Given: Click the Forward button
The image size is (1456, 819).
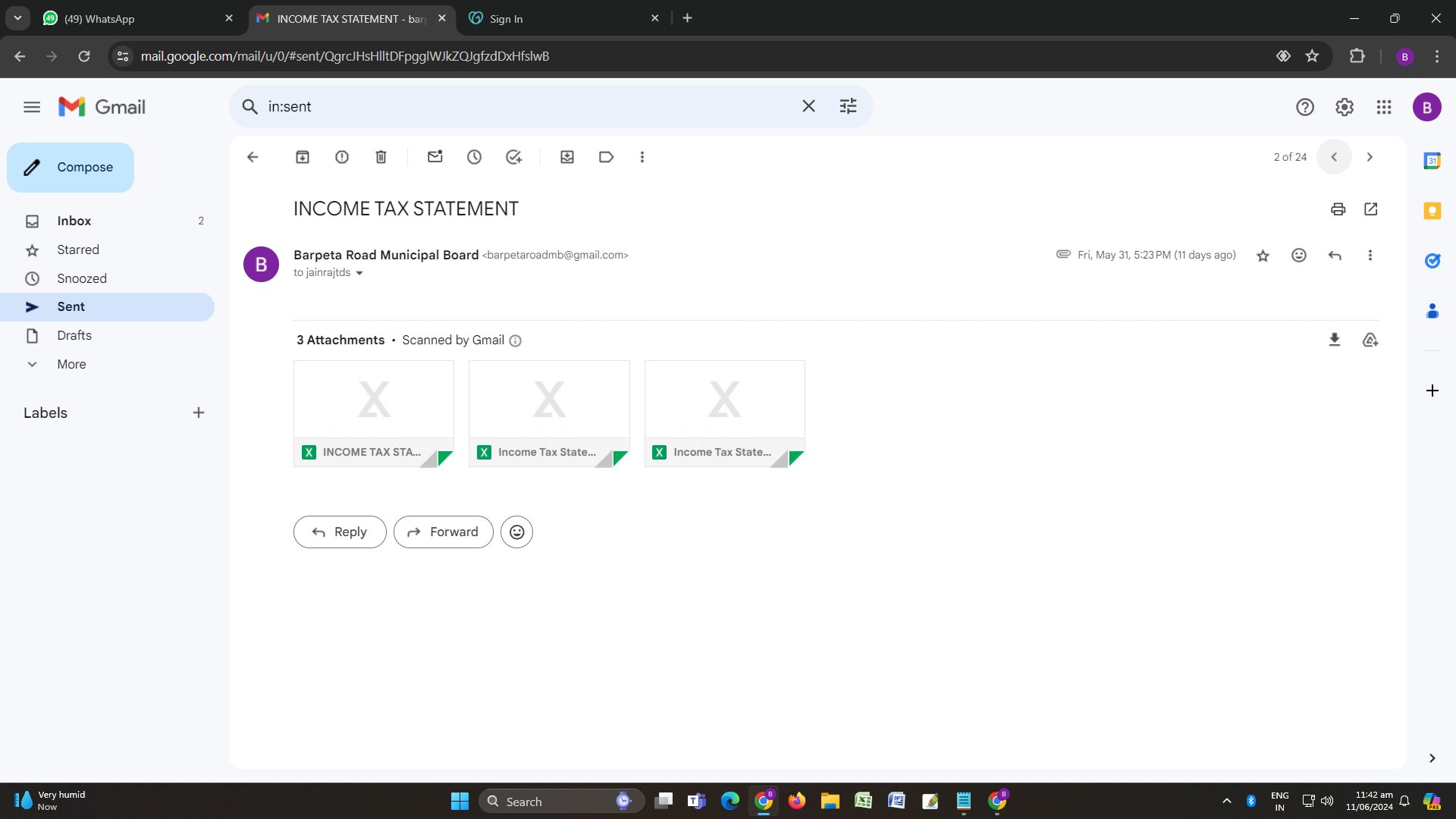Looking at the screenshot, I should pos(443,531).
